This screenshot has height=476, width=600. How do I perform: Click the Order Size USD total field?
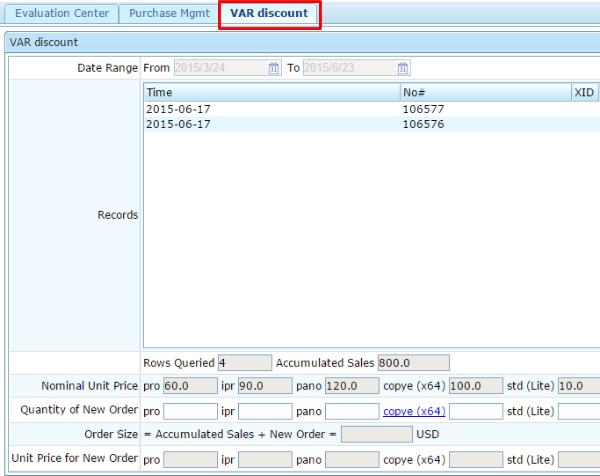pos(377,434)
